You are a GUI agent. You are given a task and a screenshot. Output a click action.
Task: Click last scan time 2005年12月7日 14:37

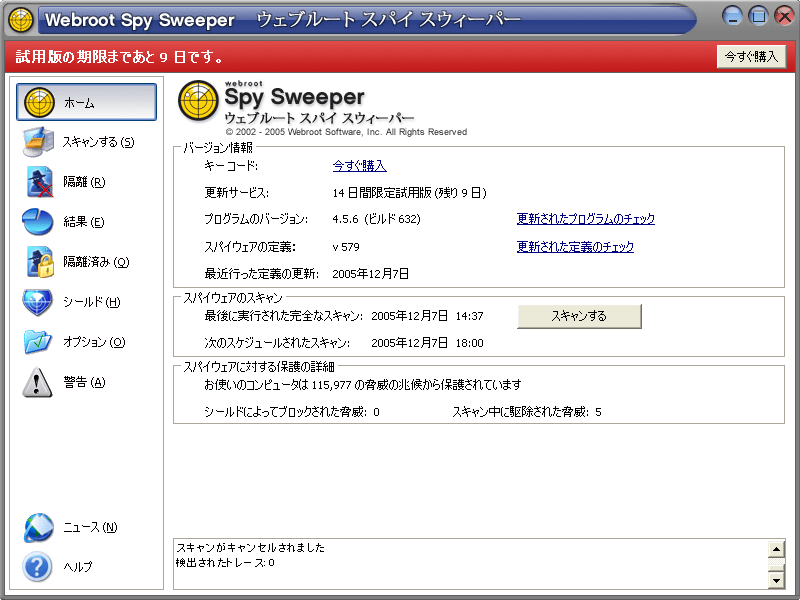pos(427,316)
